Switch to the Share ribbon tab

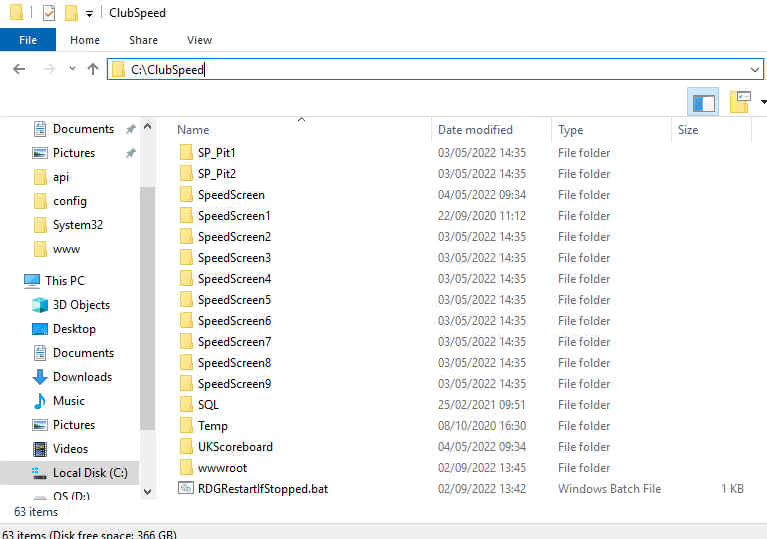pyautogui.click(x=143, y=40)
